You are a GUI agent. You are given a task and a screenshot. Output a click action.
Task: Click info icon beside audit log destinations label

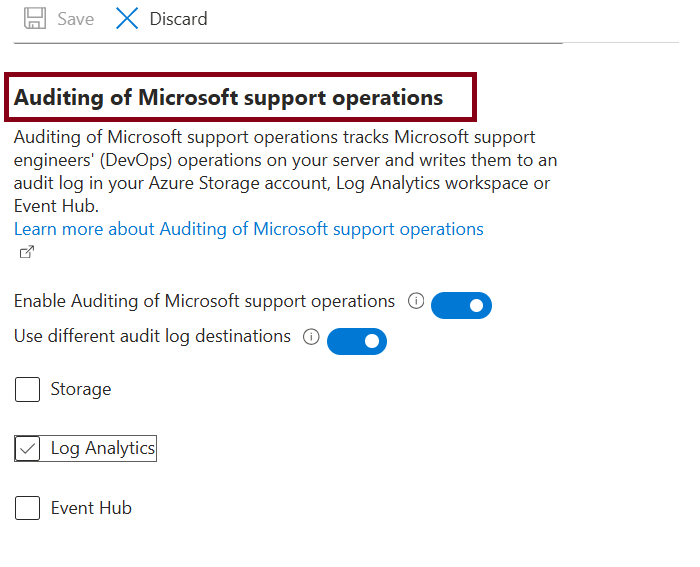[x=311, y=337]
